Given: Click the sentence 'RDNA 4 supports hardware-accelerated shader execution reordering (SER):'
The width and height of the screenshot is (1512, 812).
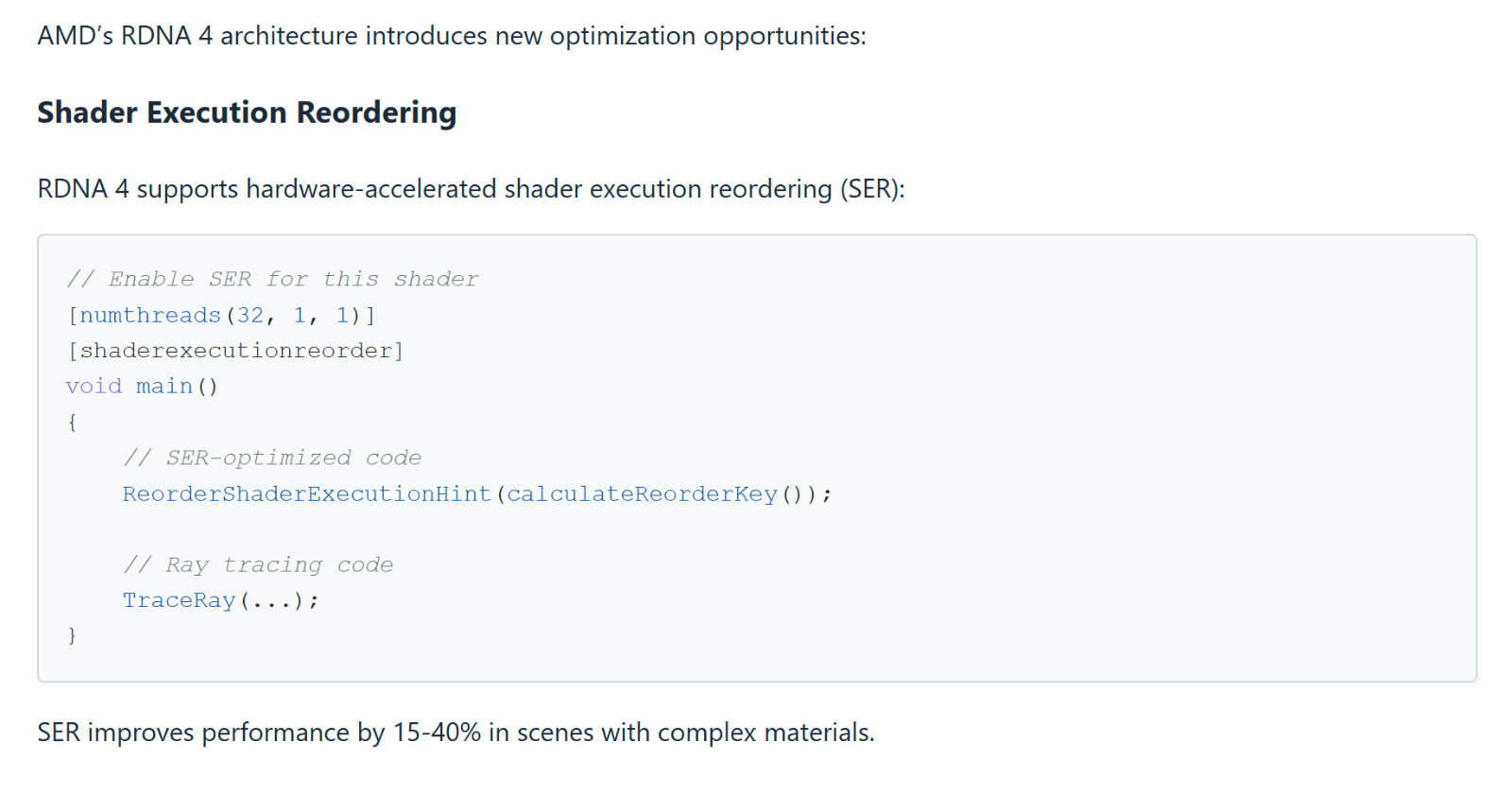Looking at the screenshot, I should coord(471,189).
